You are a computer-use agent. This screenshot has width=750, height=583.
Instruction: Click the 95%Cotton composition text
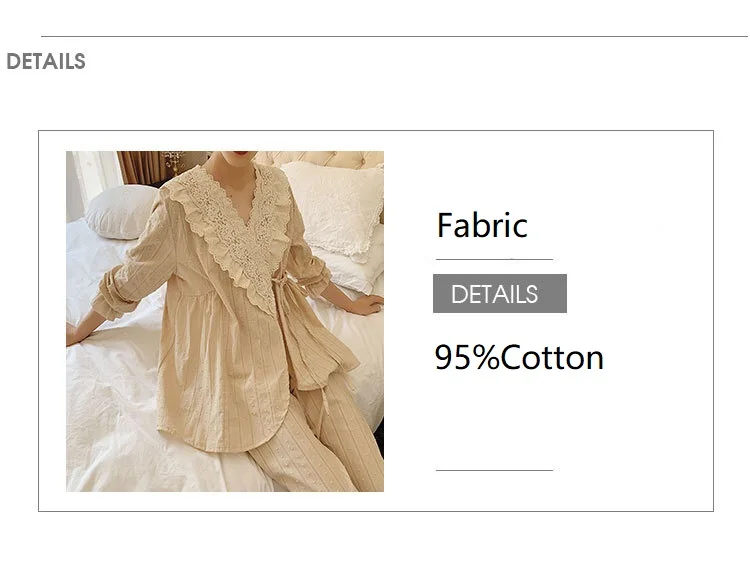(518, 357)
